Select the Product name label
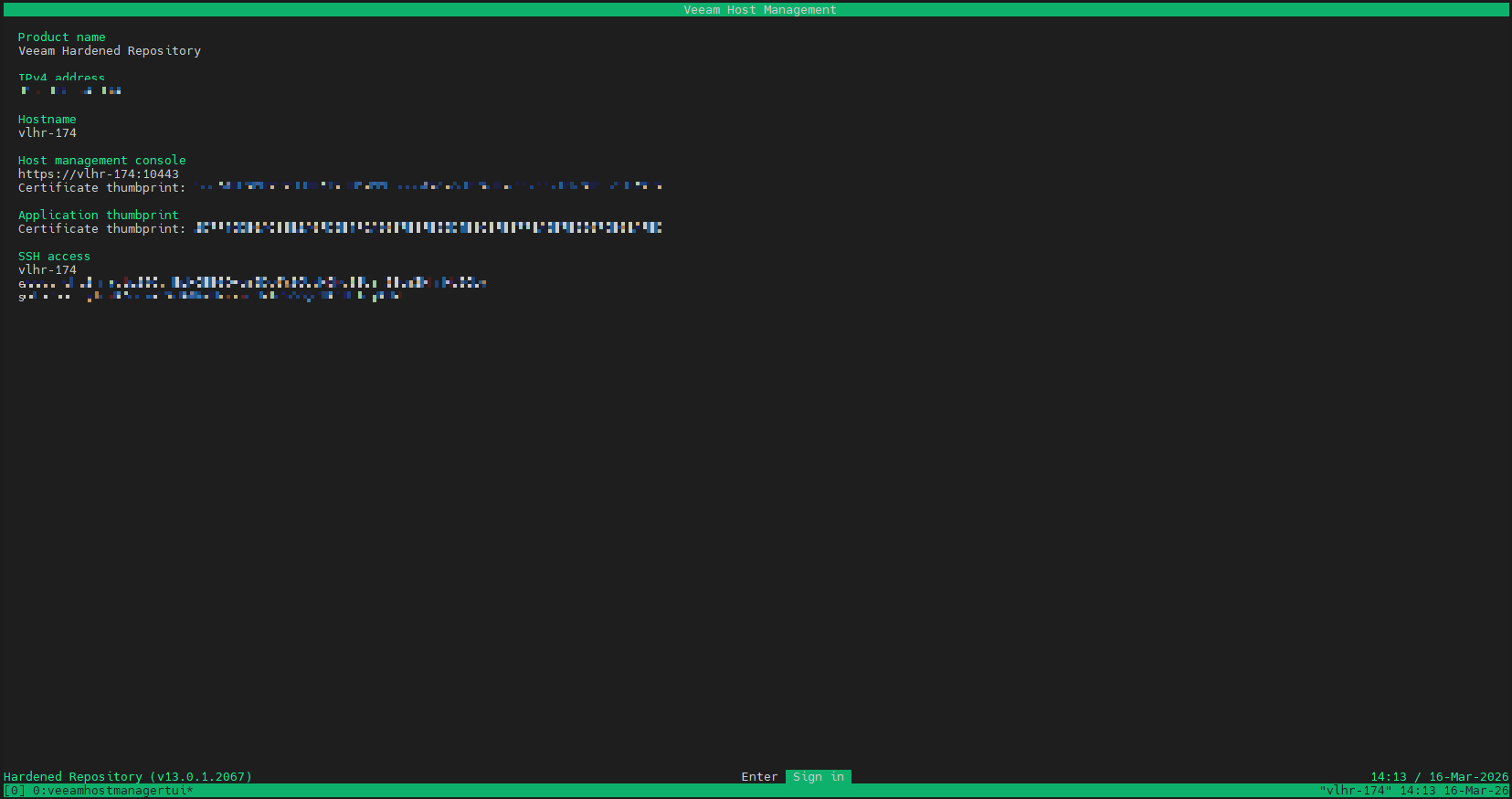The height and width of the screenshot is (799, 1512). [62, 37]
